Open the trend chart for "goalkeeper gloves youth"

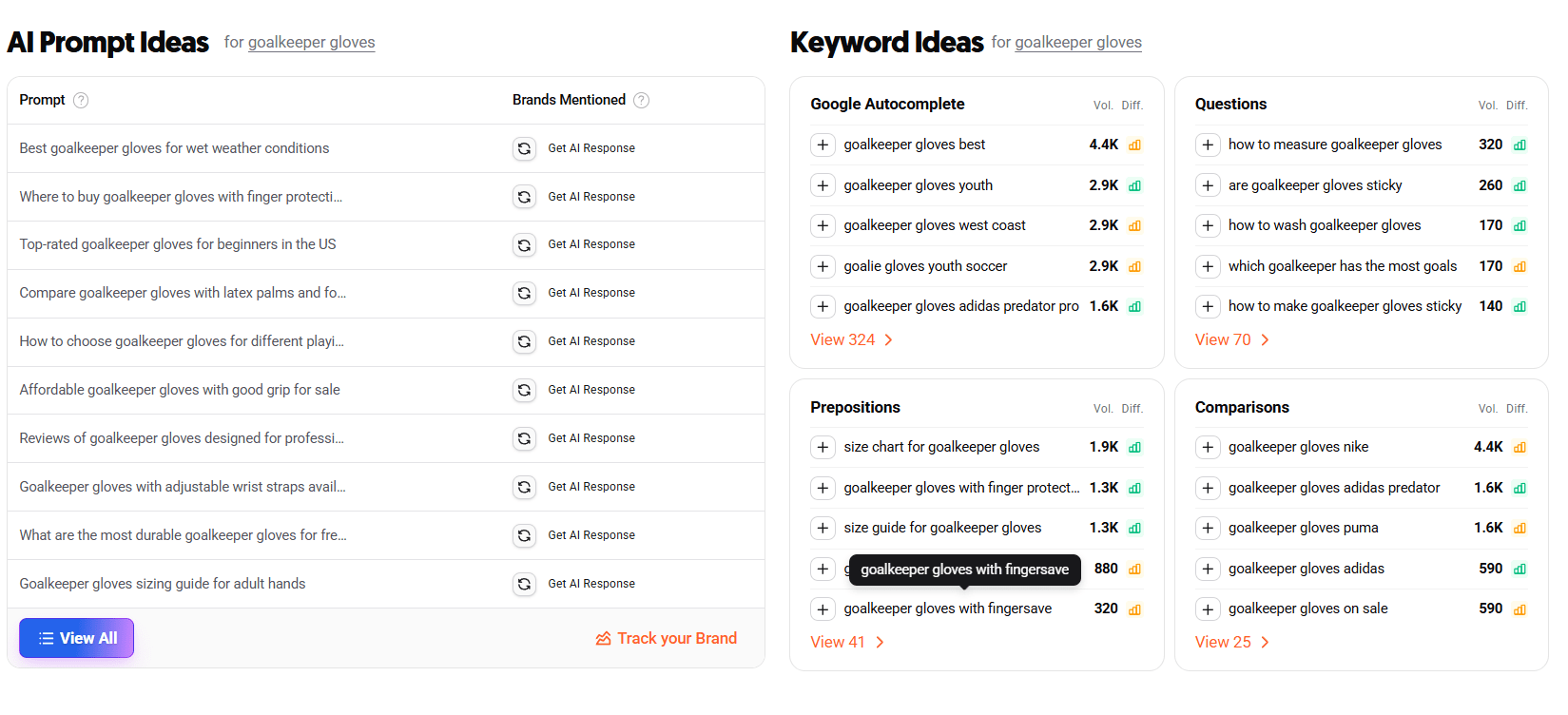coord(1133,185)
